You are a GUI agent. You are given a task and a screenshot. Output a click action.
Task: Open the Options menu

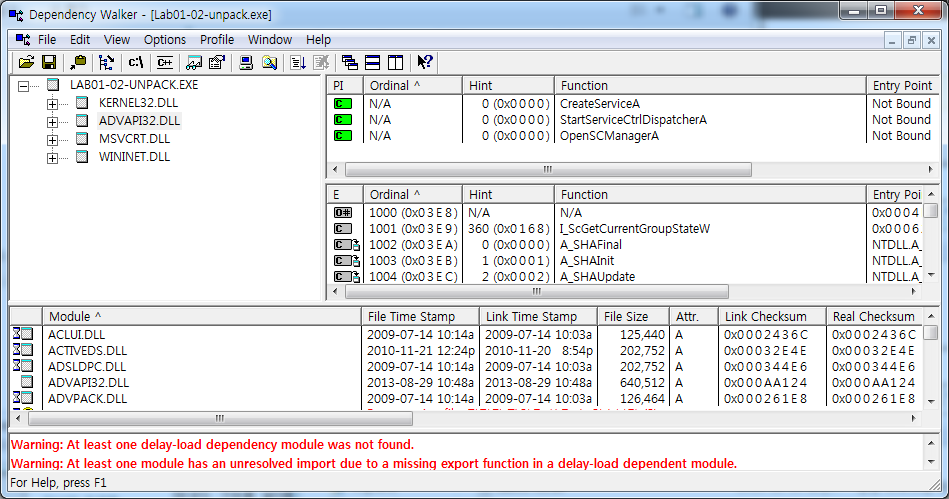[165, 40]
